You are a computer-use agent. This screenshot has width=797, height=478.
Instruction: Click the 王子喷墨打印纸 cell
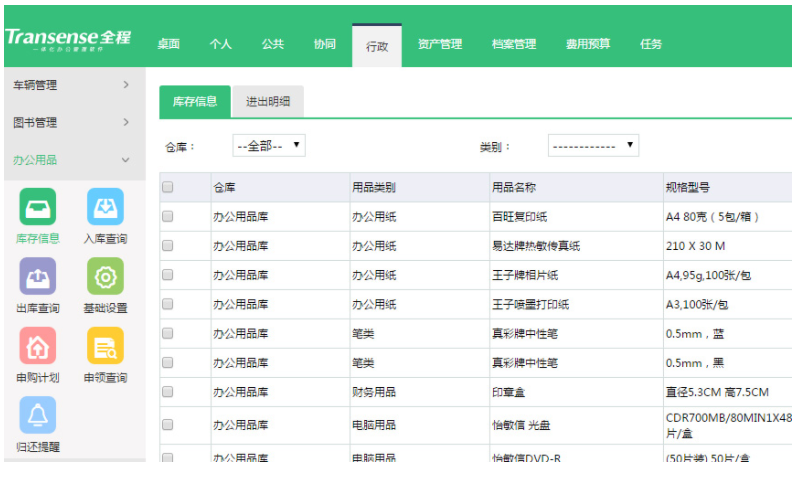pyautogui.click(x=576, y=305)
